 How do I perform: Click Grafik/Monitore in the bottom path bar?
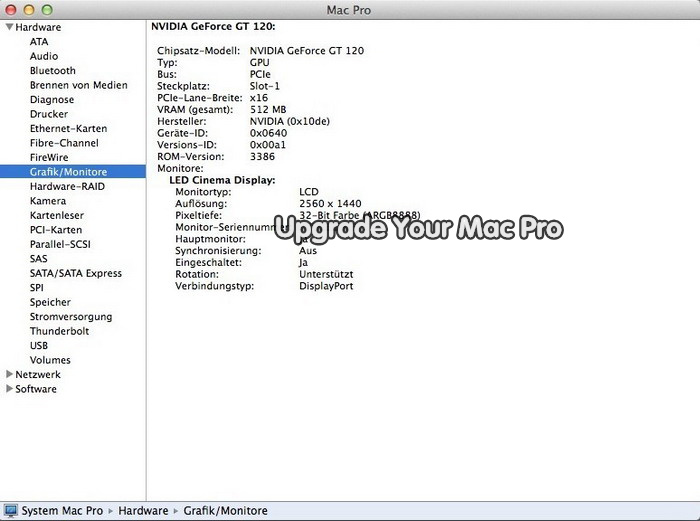coord(225,511)
